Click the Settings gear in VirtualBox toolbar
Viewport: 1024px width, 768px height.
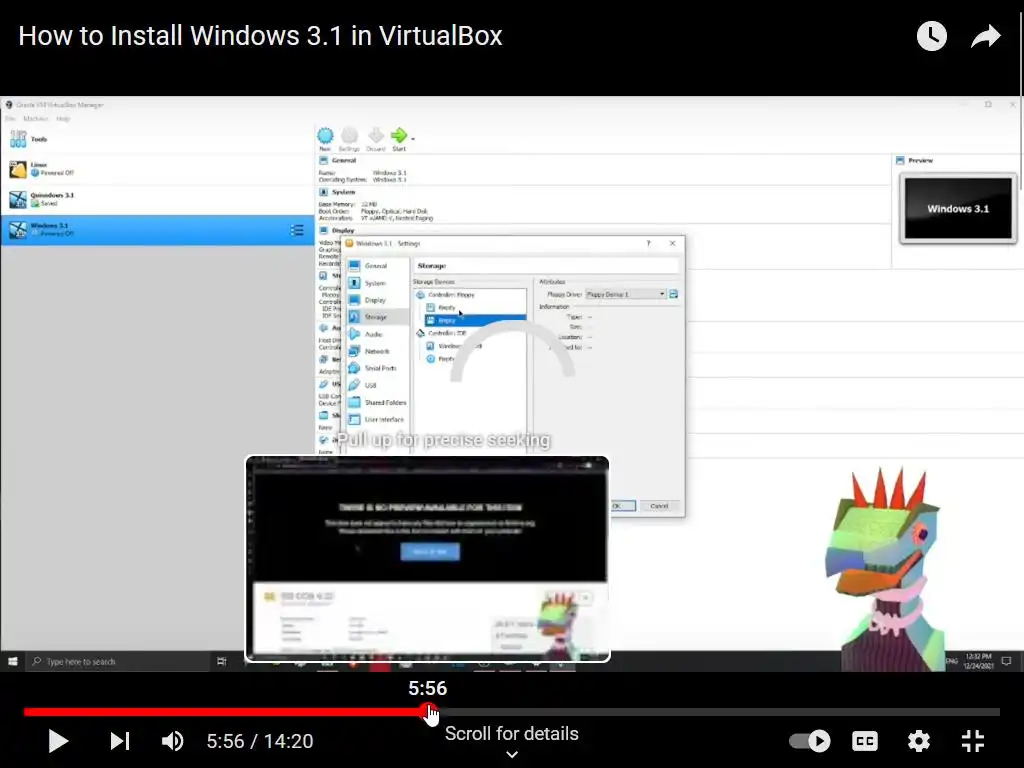[349, 139]
